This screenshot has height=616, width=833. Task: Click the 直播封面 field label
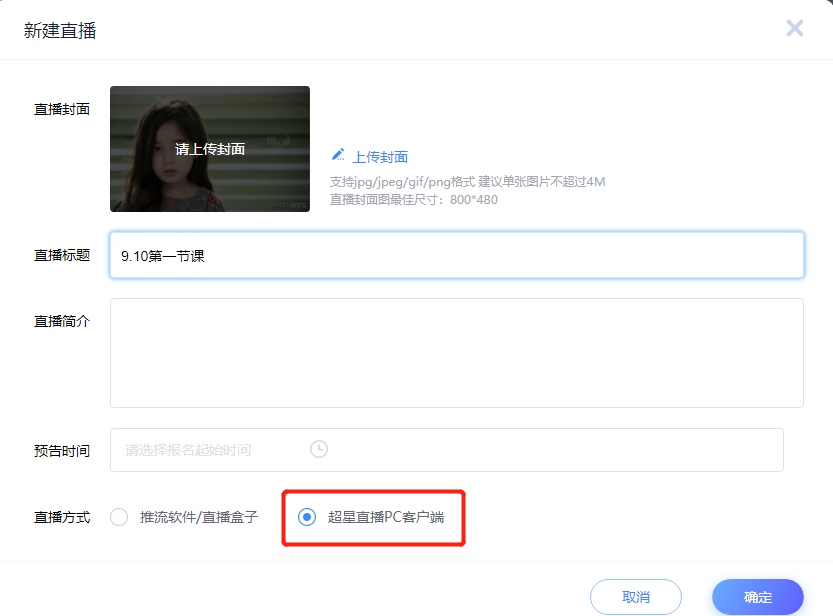point(62,109)
